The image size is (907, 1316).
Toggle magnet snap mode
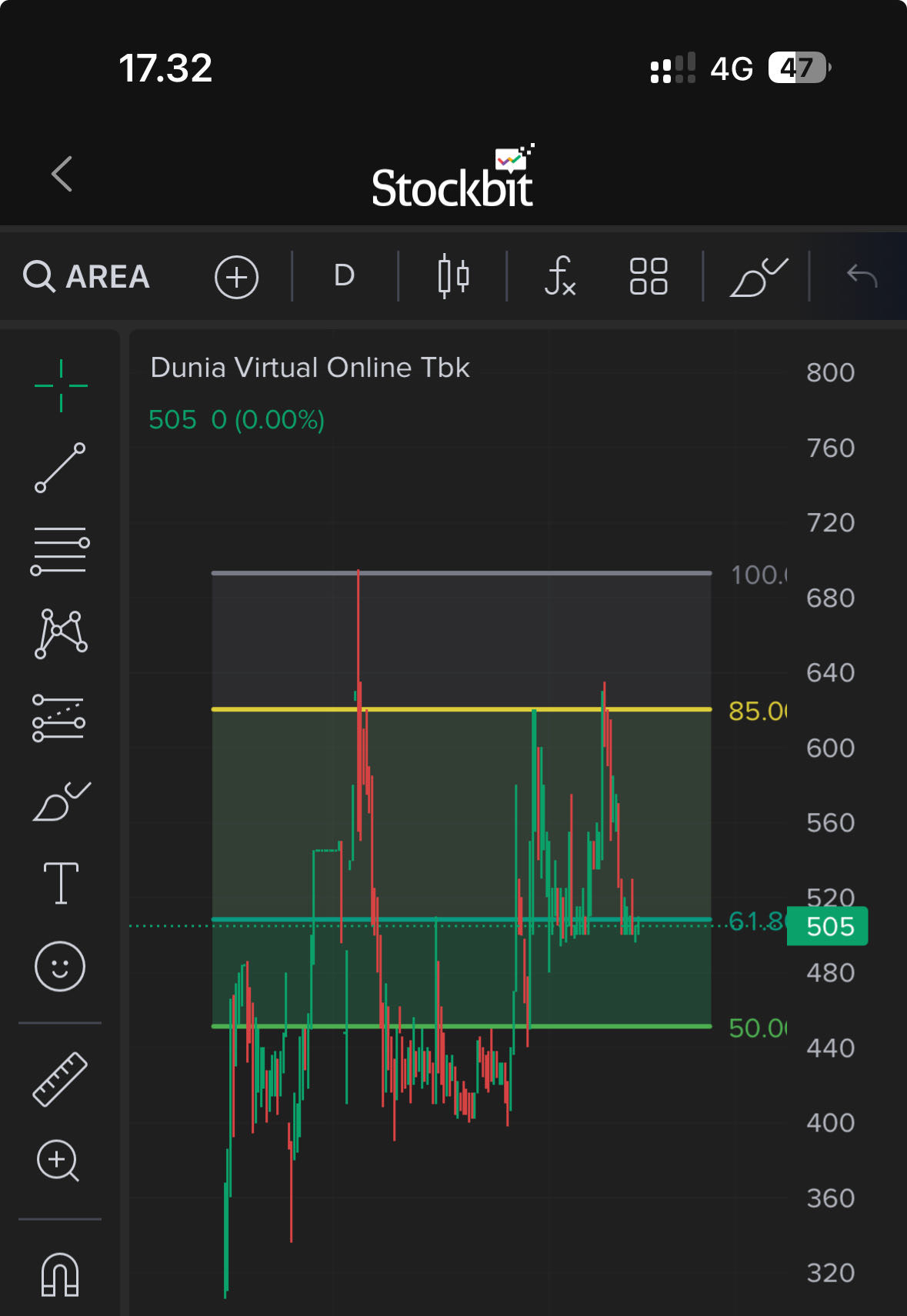(60, 1274)
